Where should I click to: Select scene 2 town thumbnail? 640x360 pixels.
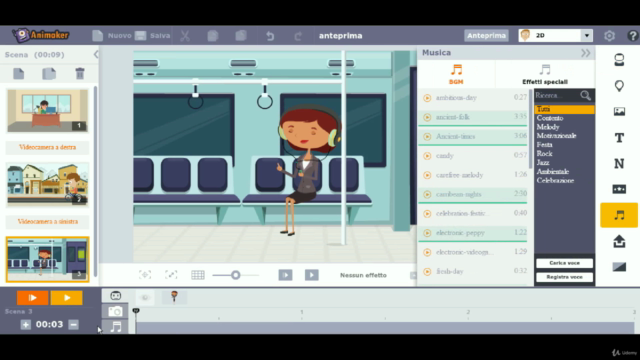[48, 184]
